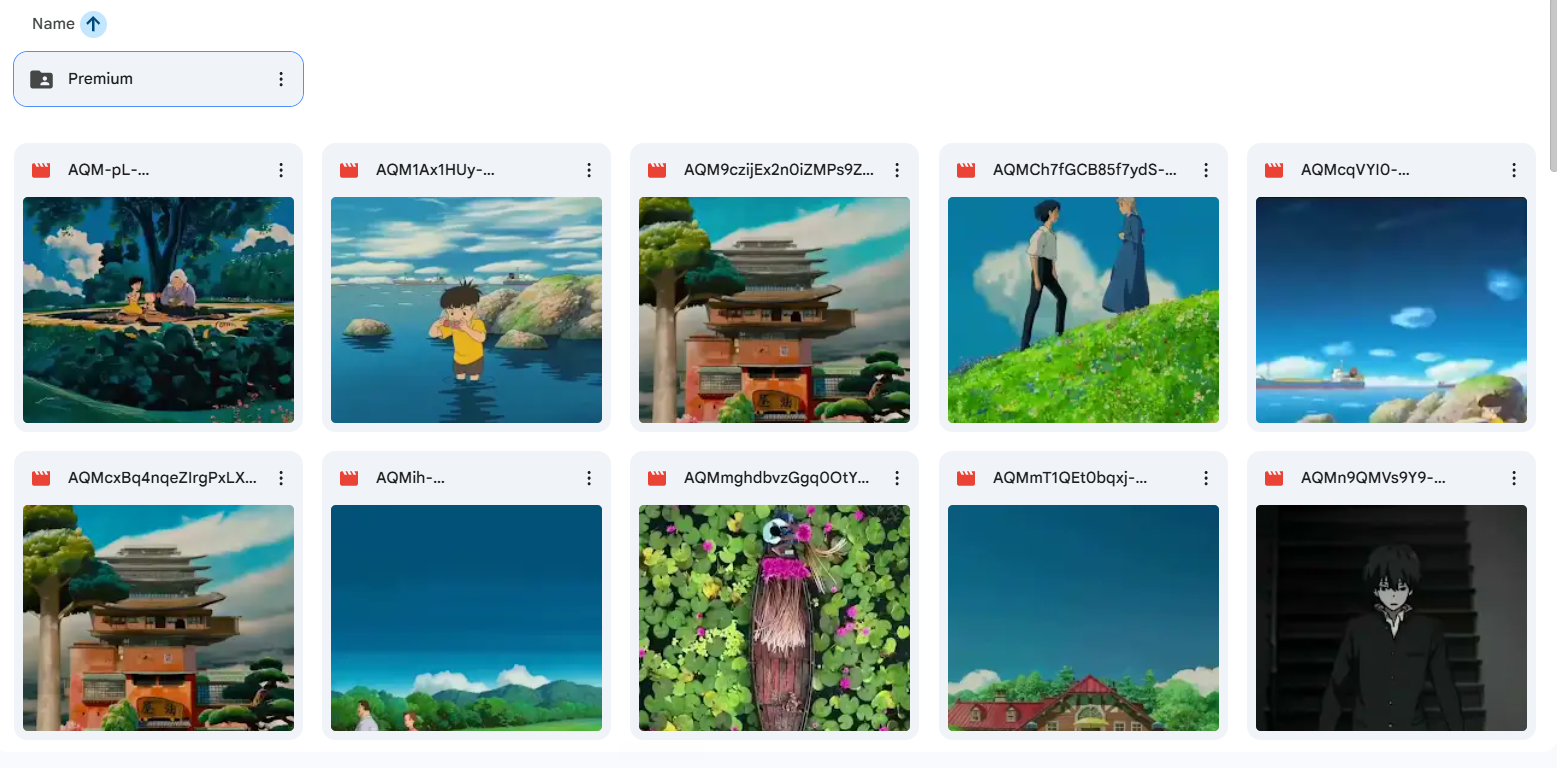
Task: Open the Premium shared folder
Action: click(158, 79)
